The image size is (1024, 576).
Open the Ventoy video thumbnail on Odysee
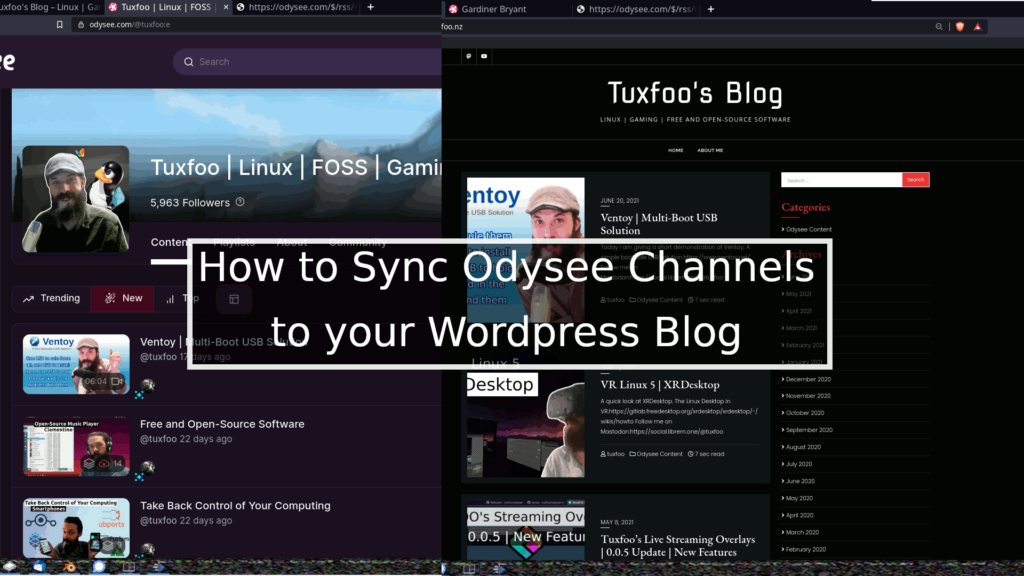(76, 364)
